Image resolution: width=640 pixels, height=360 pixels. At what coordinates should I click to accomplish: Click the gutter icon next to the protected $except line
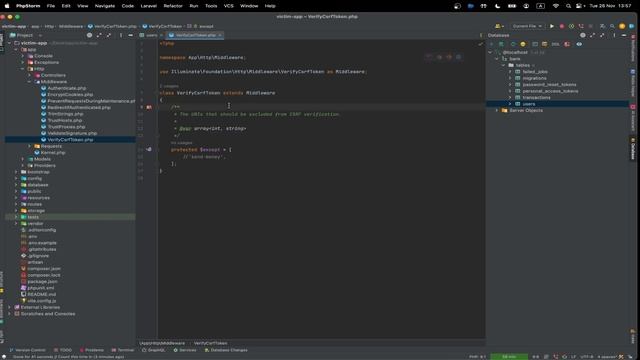pyautogui.click(x=149, y=149)
